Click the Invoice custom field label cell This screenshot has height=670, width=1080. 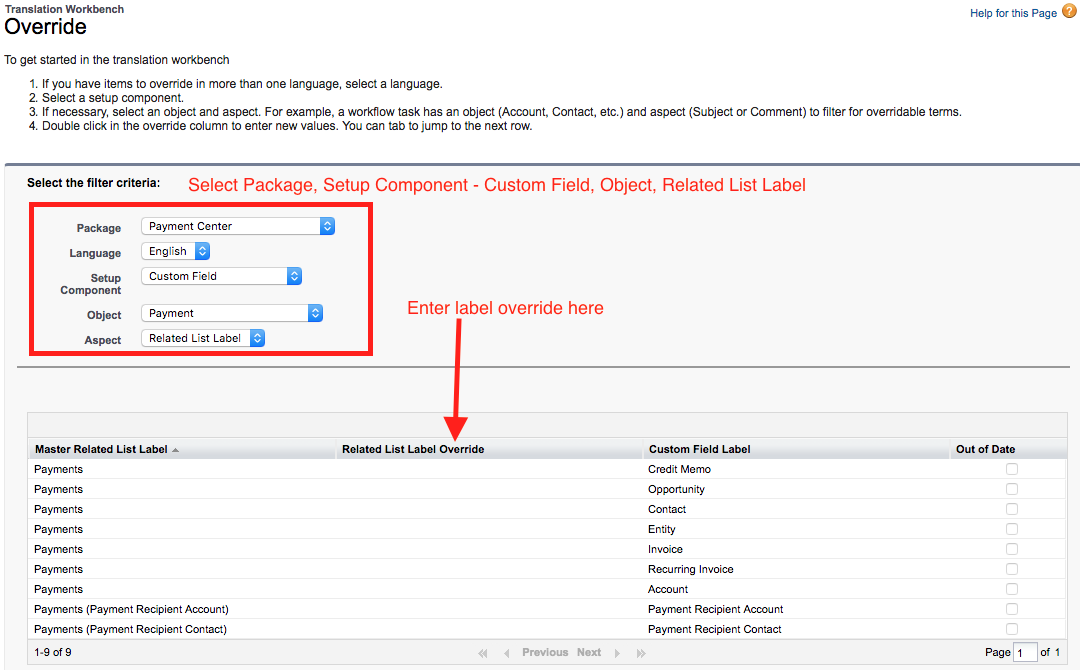665,549
